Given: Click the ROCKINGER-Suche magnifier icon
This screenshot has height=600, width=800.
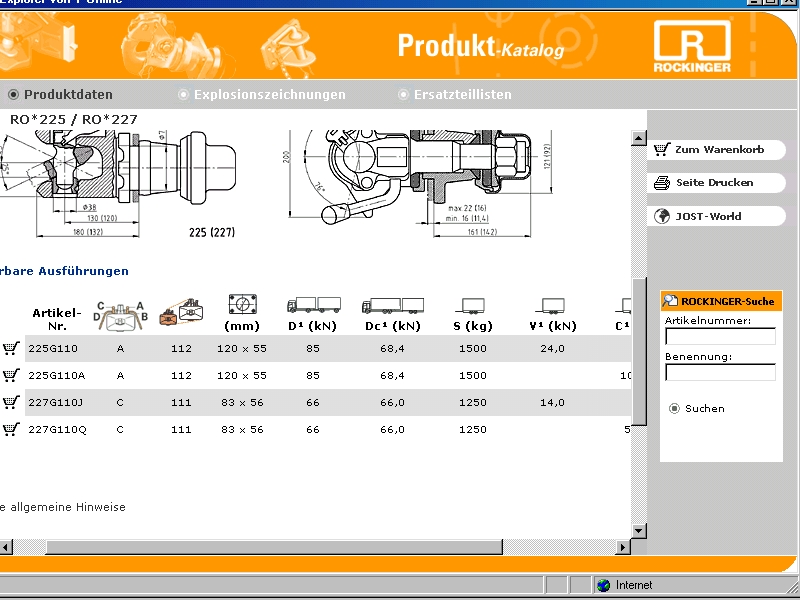Looking at the screenshot, I should 671,301.
